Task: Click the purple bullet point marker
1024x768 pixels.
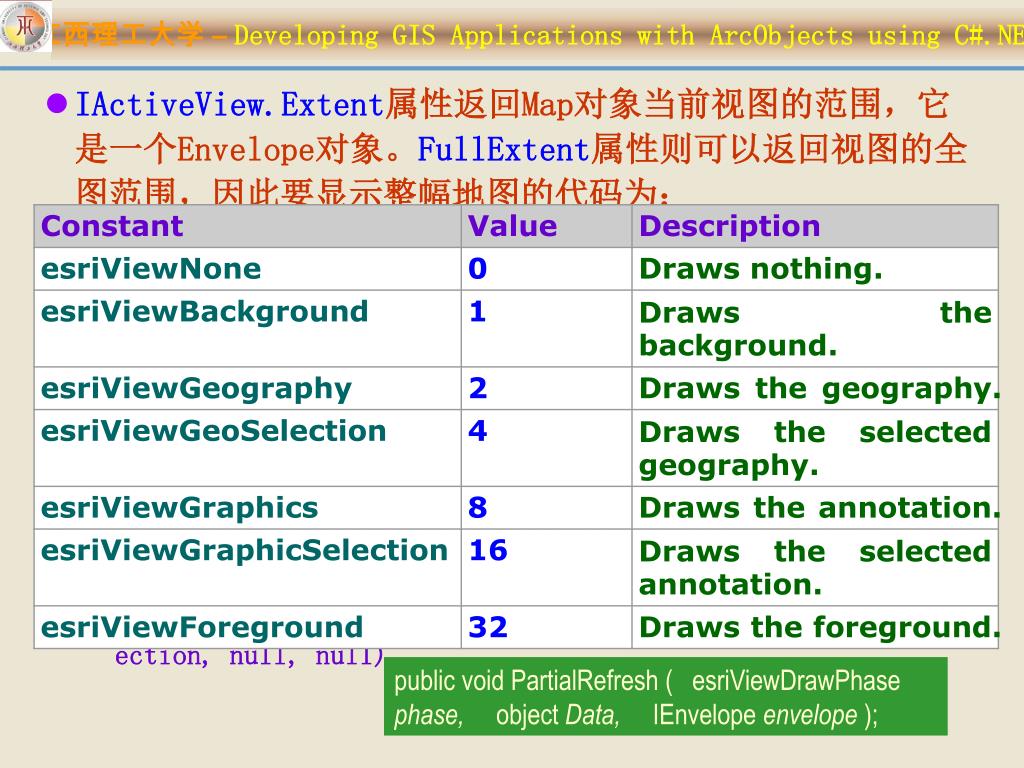Action: click(x=57, y=103)
